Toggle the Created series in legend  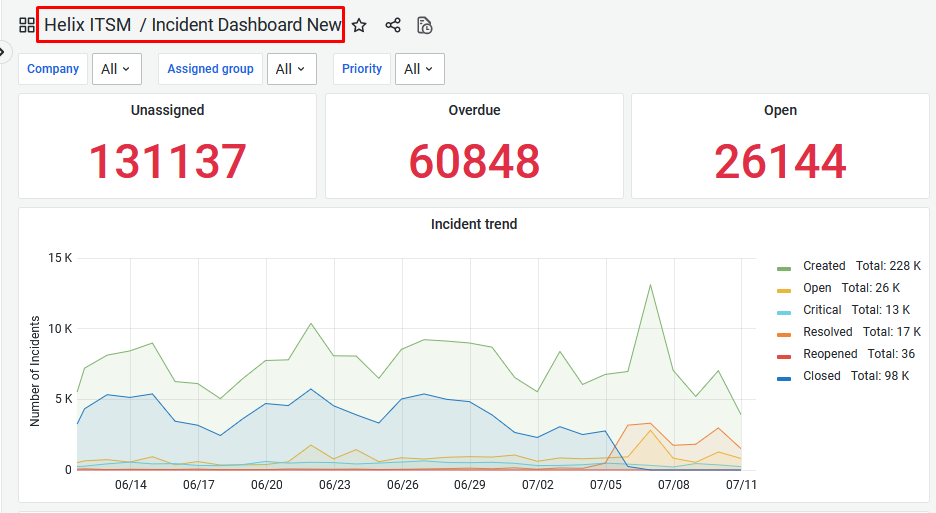pyautogui.click(x=824, y=266)
